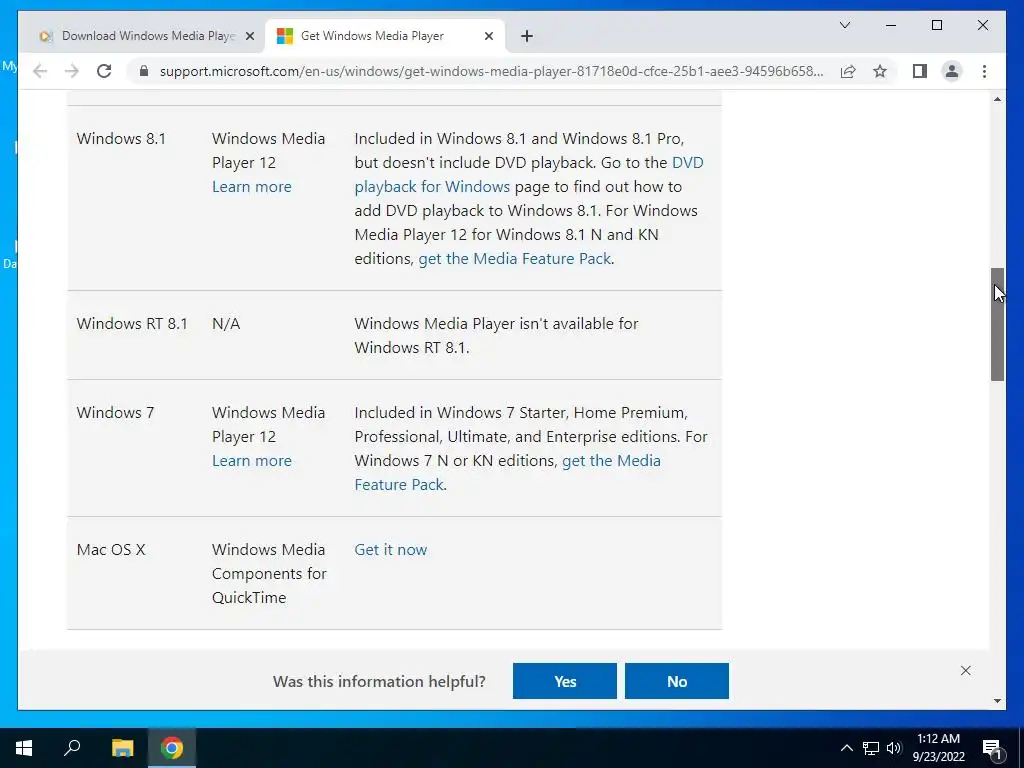
Task: Select the N/A table cell
Action: click(226, 324)
